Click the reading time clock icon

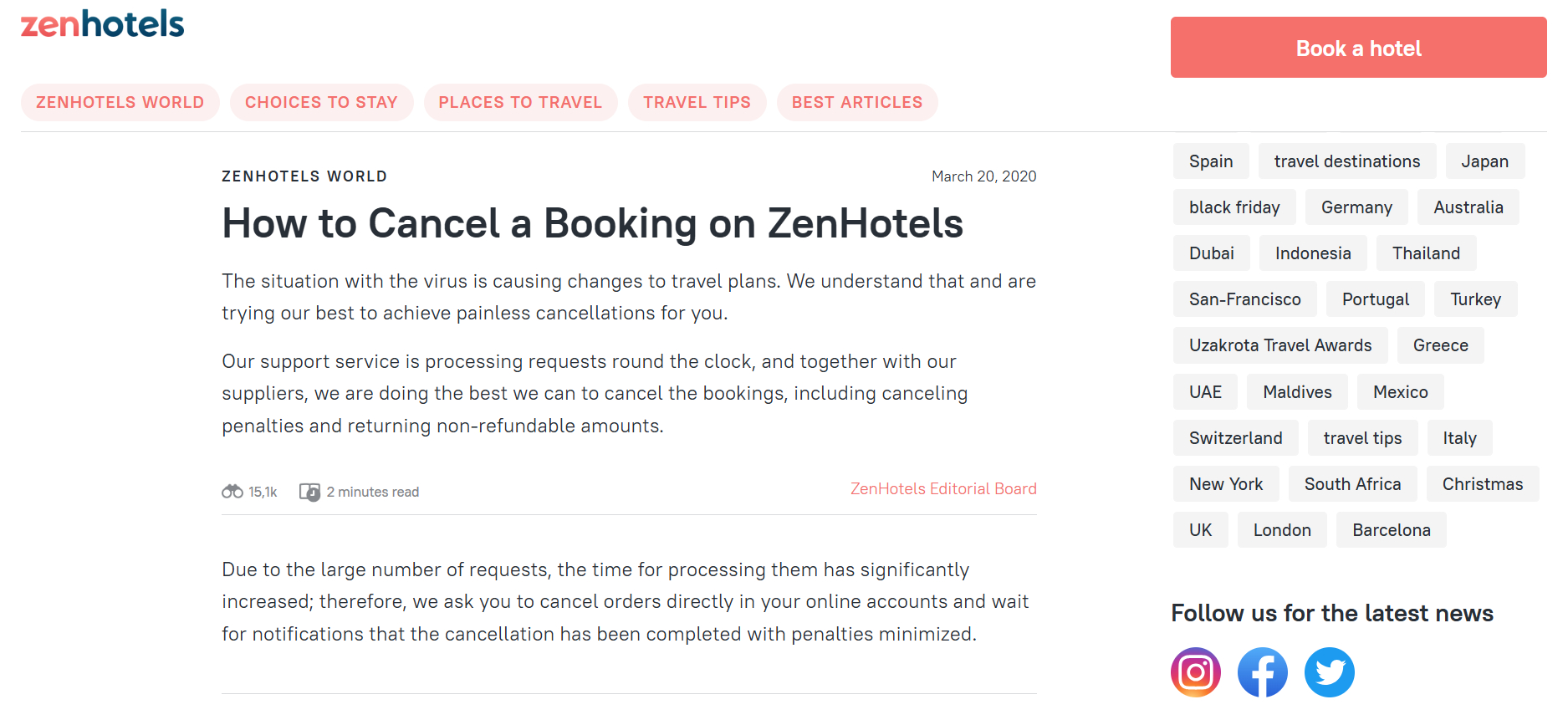point(309,493)
